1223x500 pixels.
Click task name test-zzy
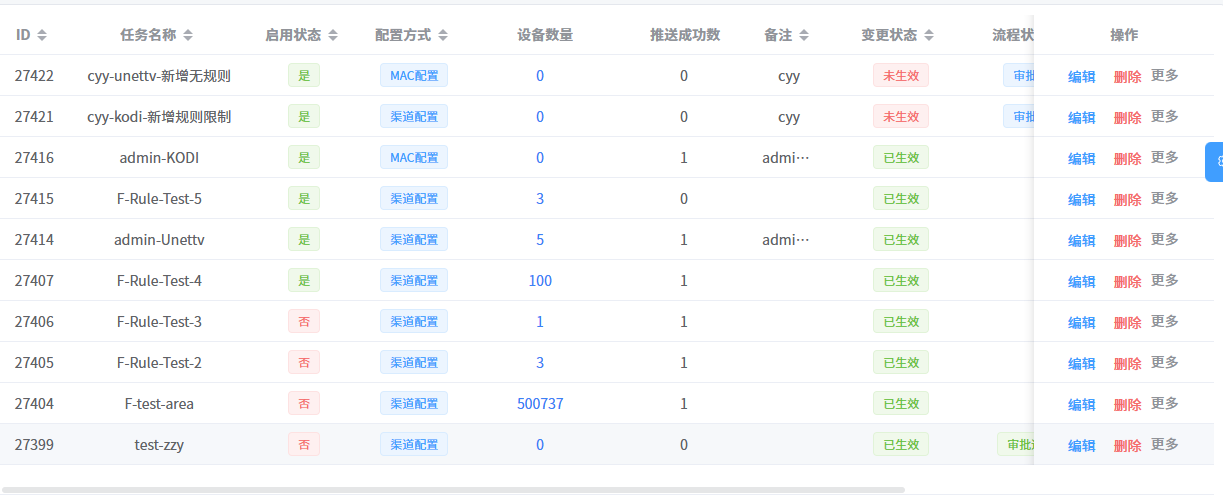(159, 444)
